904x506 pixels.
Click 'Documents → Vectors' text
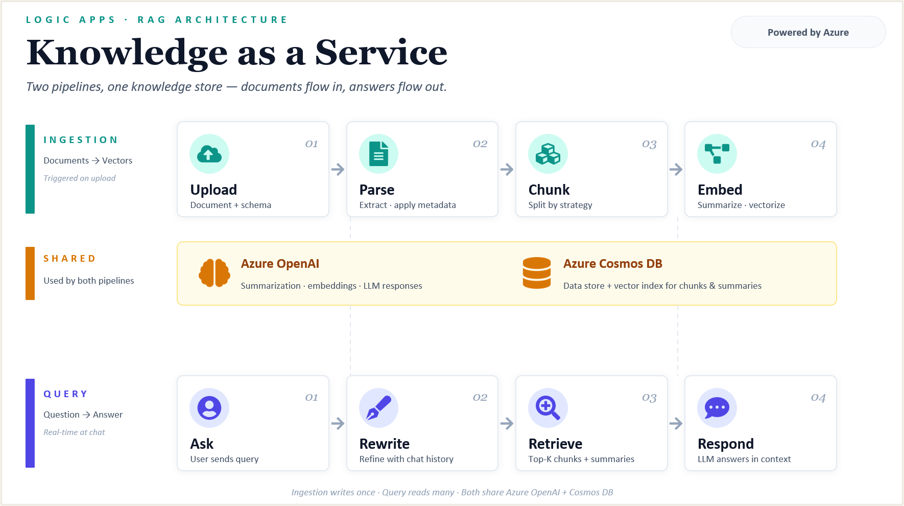88,160
